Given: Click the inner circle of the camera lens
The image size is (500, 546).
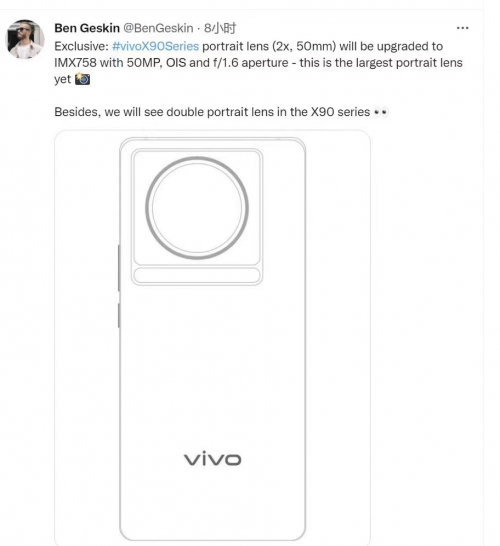Looking at the screenshot, I should [x=197, y=208].
